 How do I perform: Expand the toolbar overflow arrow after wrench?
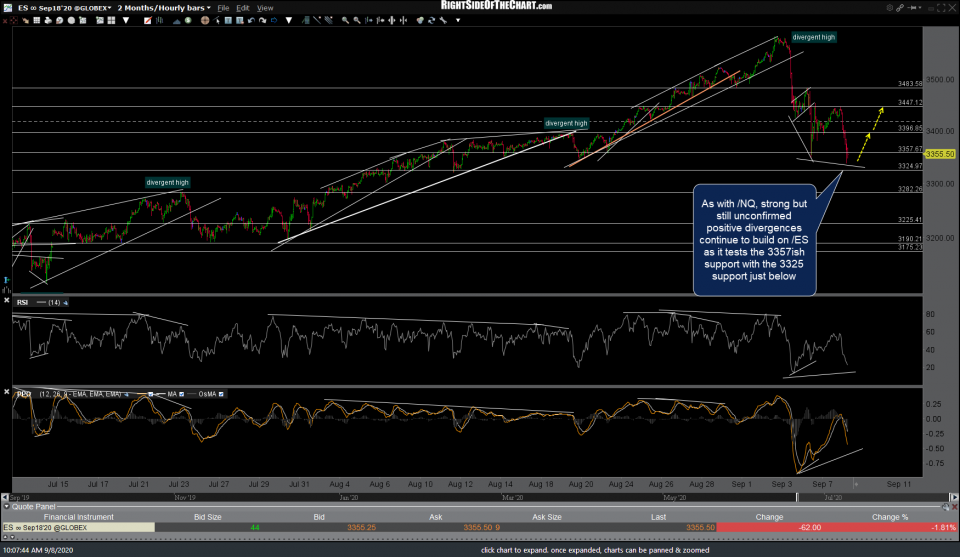[458, 20]
